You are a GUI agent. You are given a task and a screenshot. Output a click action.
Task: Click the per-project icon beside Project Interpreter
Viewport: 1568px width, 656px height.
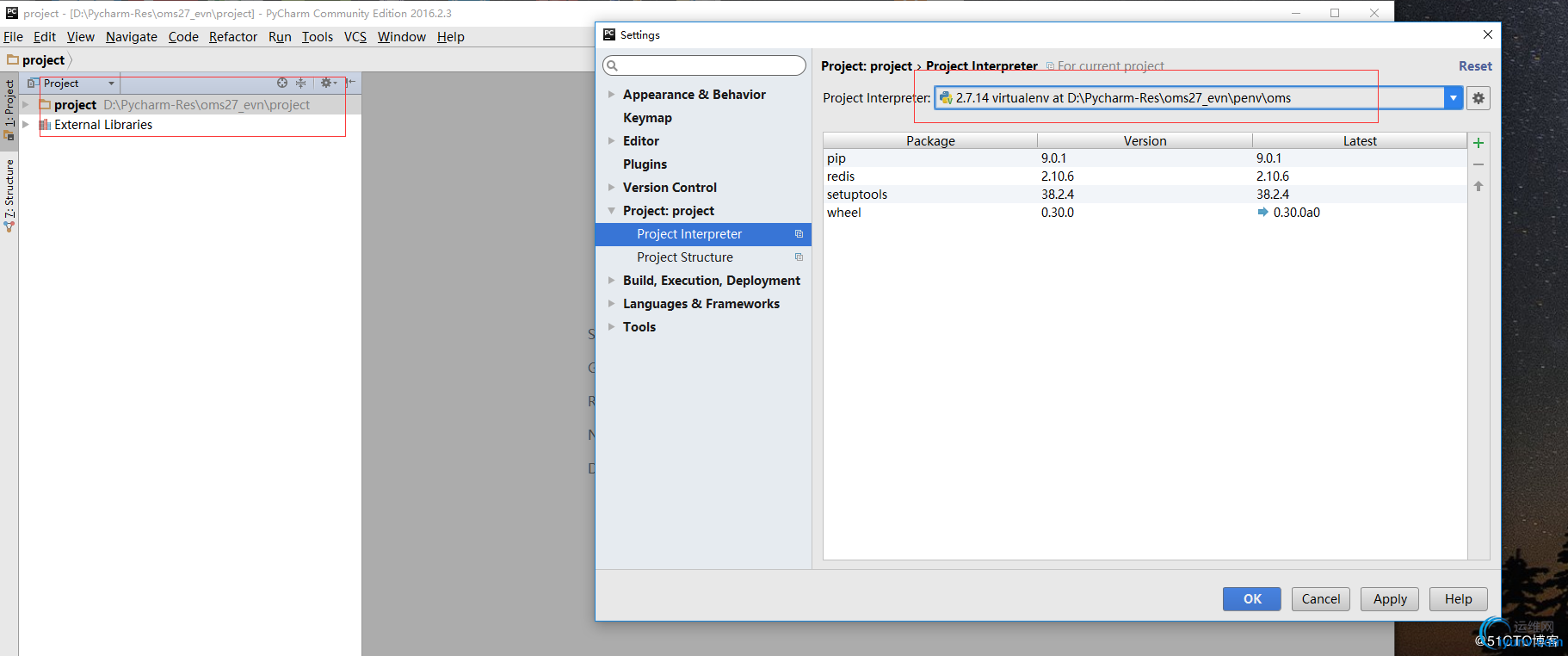pos(799,234)
